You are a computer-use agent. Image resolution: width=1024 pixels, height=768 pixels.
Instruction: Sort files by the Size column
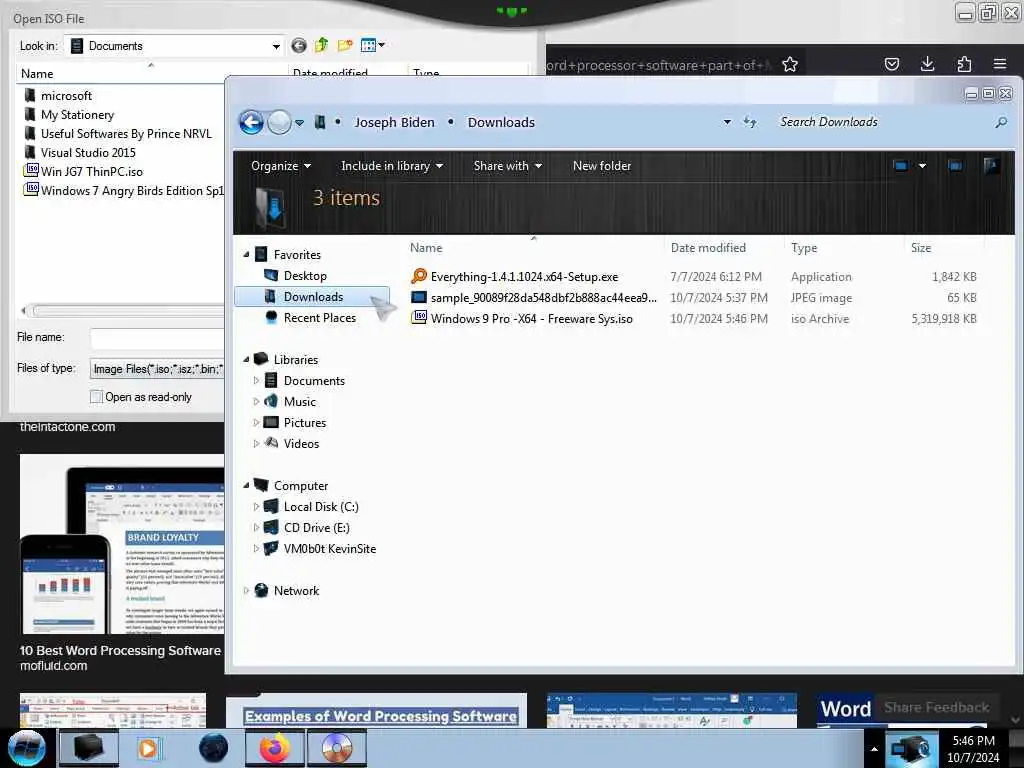[x=921, y=248]
